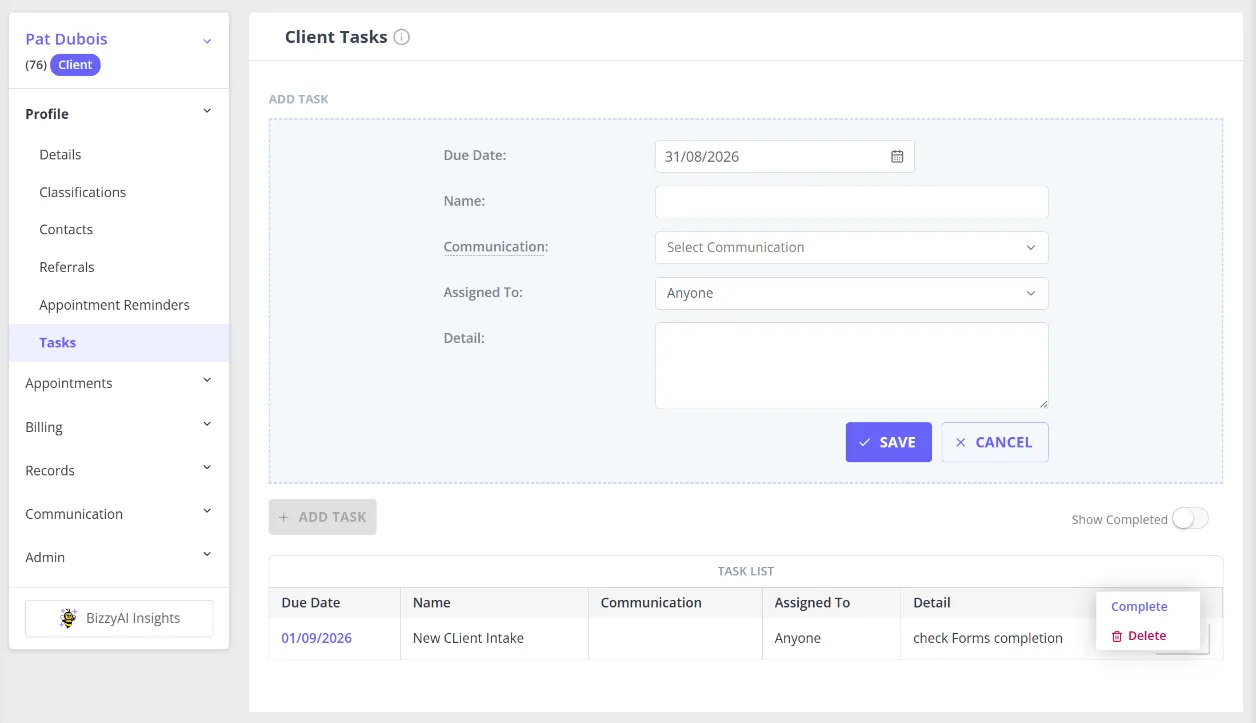The image size is (1256, 723).
Task: Expand the Billing sidebar section
Action: [207, 425]
